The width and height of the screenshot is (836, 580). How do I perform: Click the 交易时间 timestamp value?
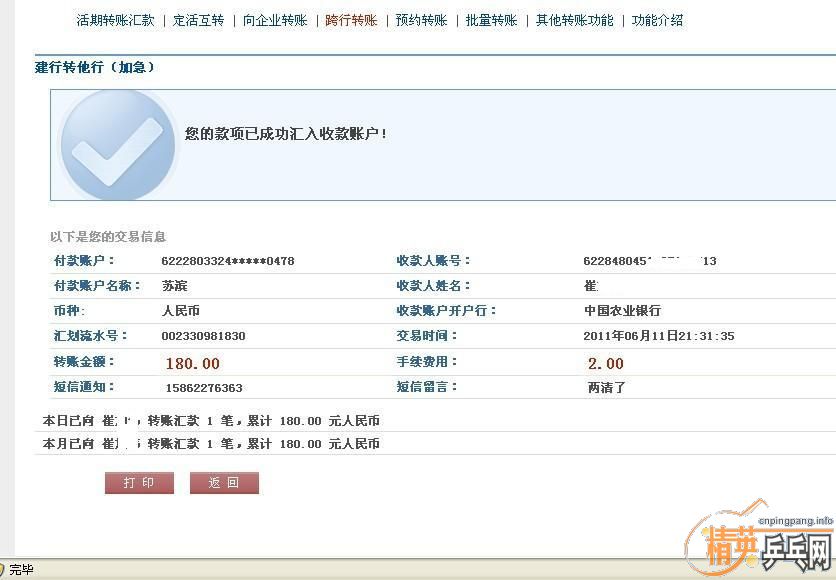(x=659, y=336)
